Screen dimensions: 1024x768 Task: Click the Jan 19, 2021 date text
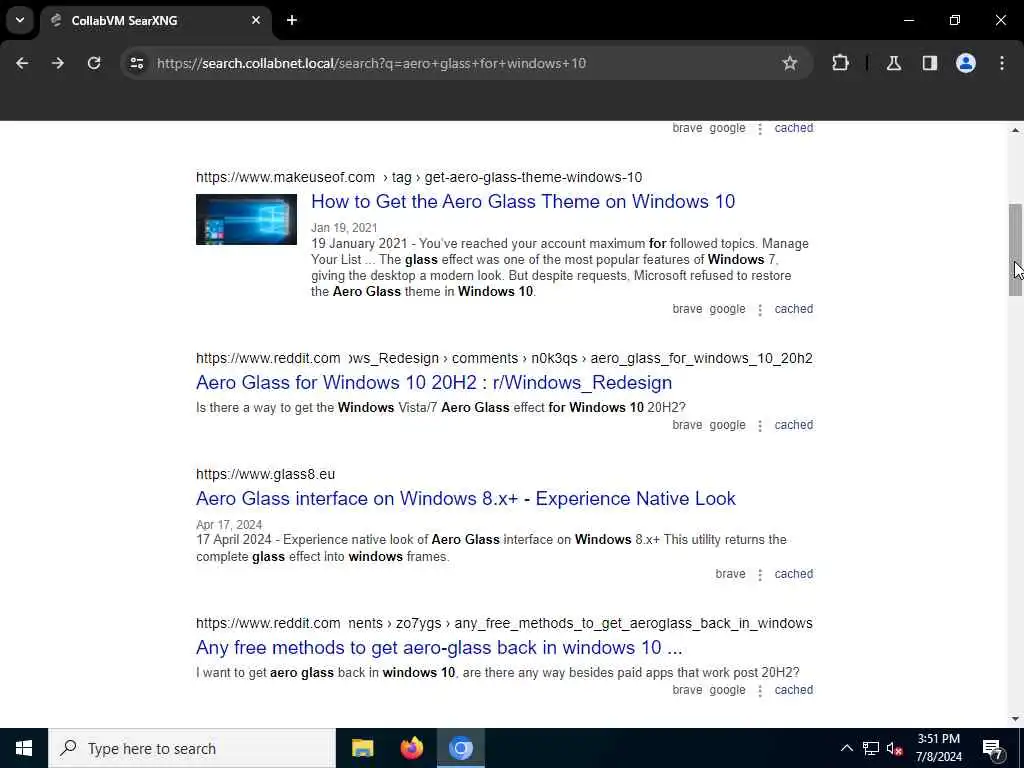tap(344, 228)
